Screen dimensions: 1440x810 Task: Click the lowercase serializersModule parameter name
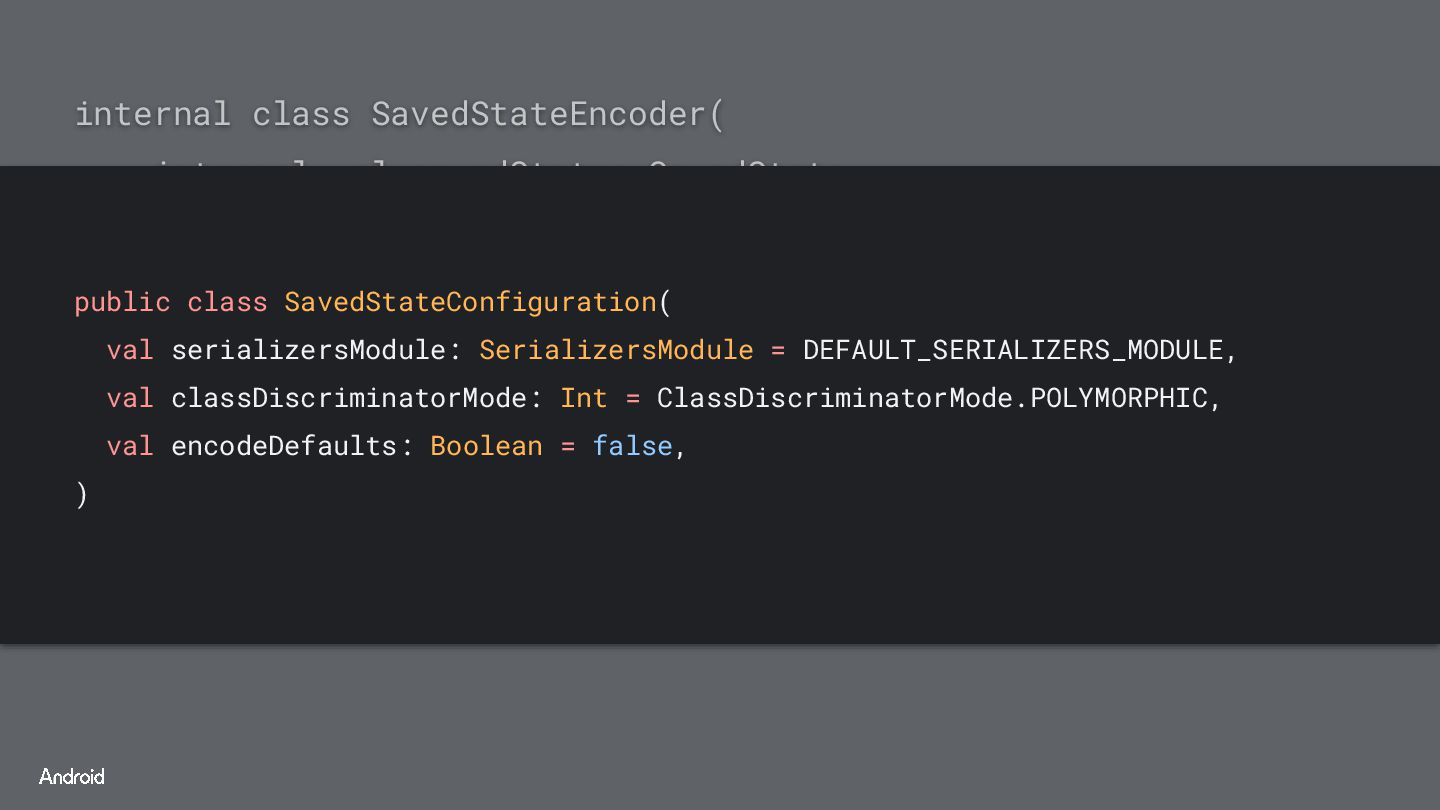pyautogui.click(x=308, y=350)
